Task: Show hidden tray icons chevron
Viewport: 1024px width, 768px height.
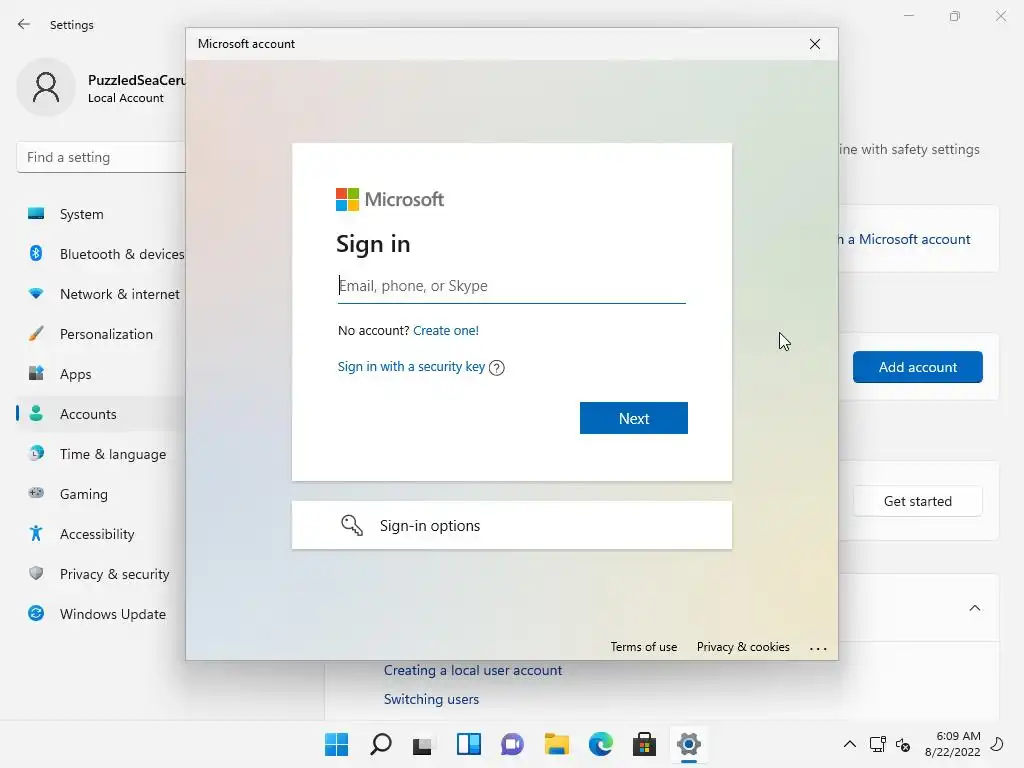Action: point(849,744)
